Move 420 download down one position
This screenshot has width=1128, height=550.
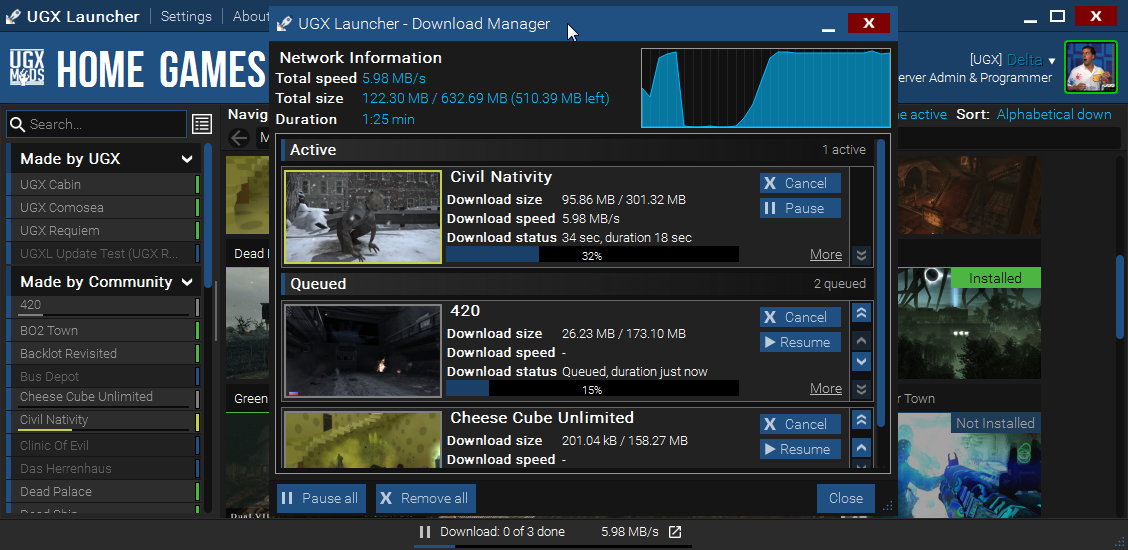861,361
